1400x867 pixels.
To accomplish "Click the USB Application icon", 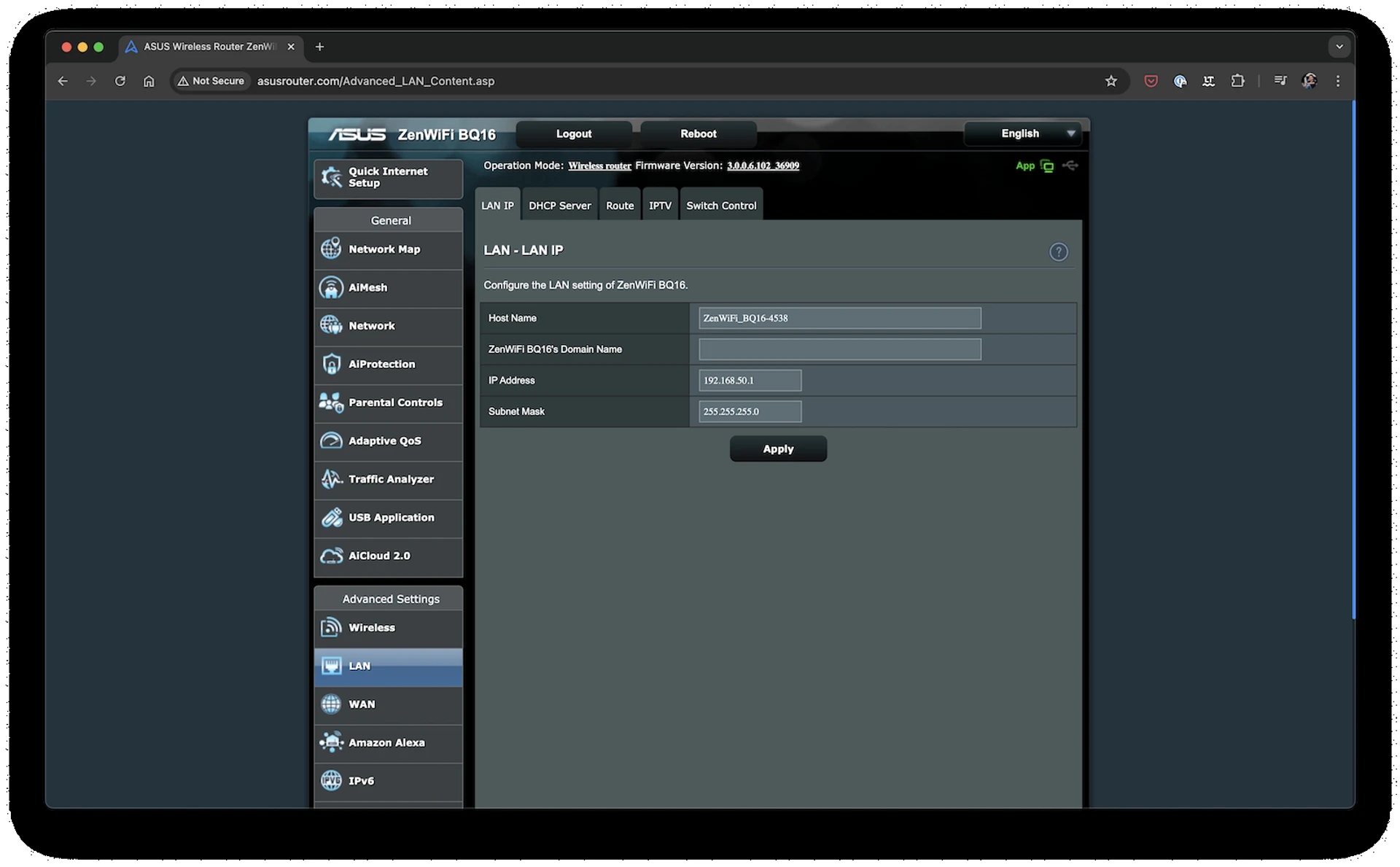I will (x=331, y=517).
